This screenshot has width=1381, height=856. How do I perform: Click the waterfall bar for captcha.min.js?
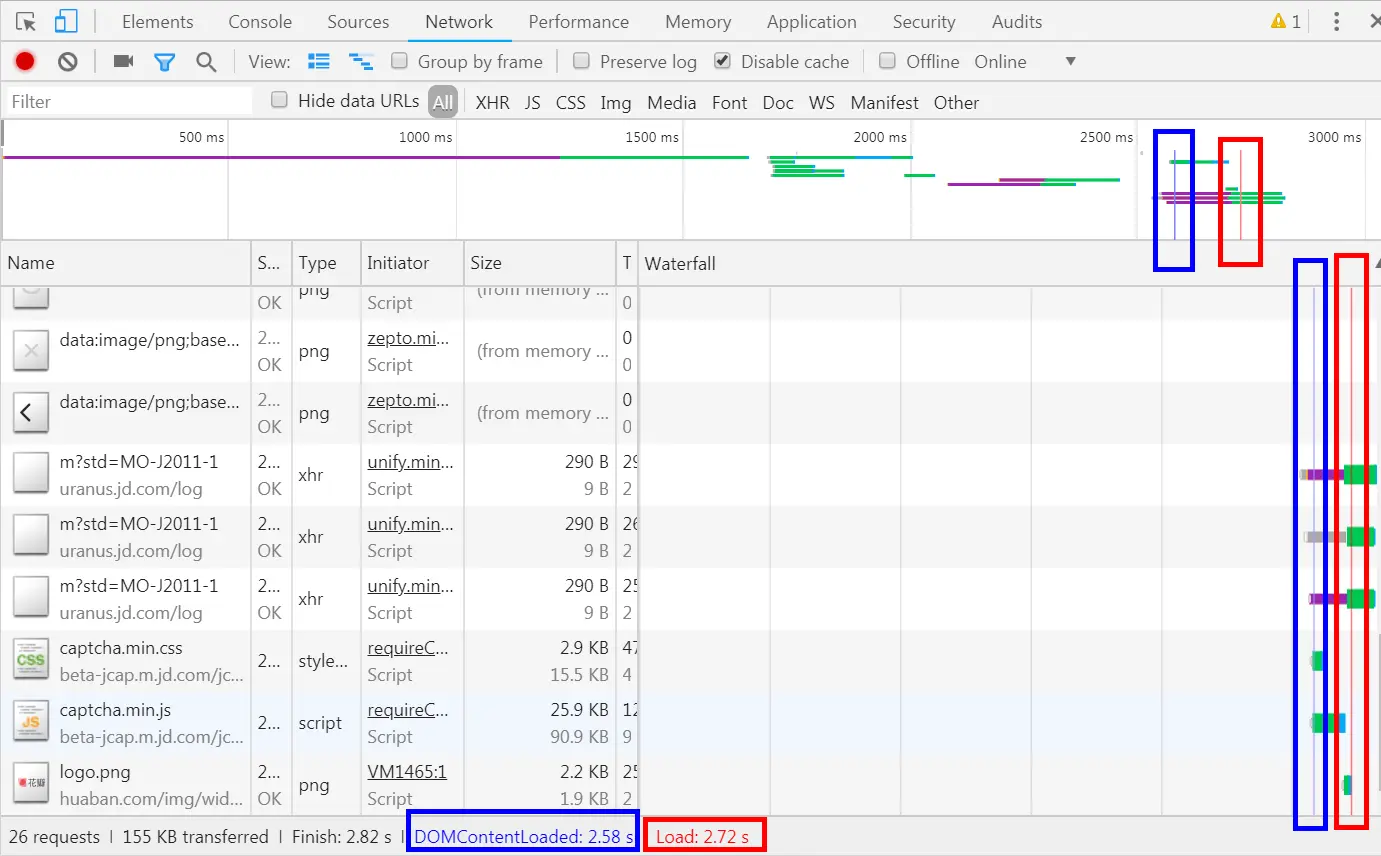[x=1328, y=722]
